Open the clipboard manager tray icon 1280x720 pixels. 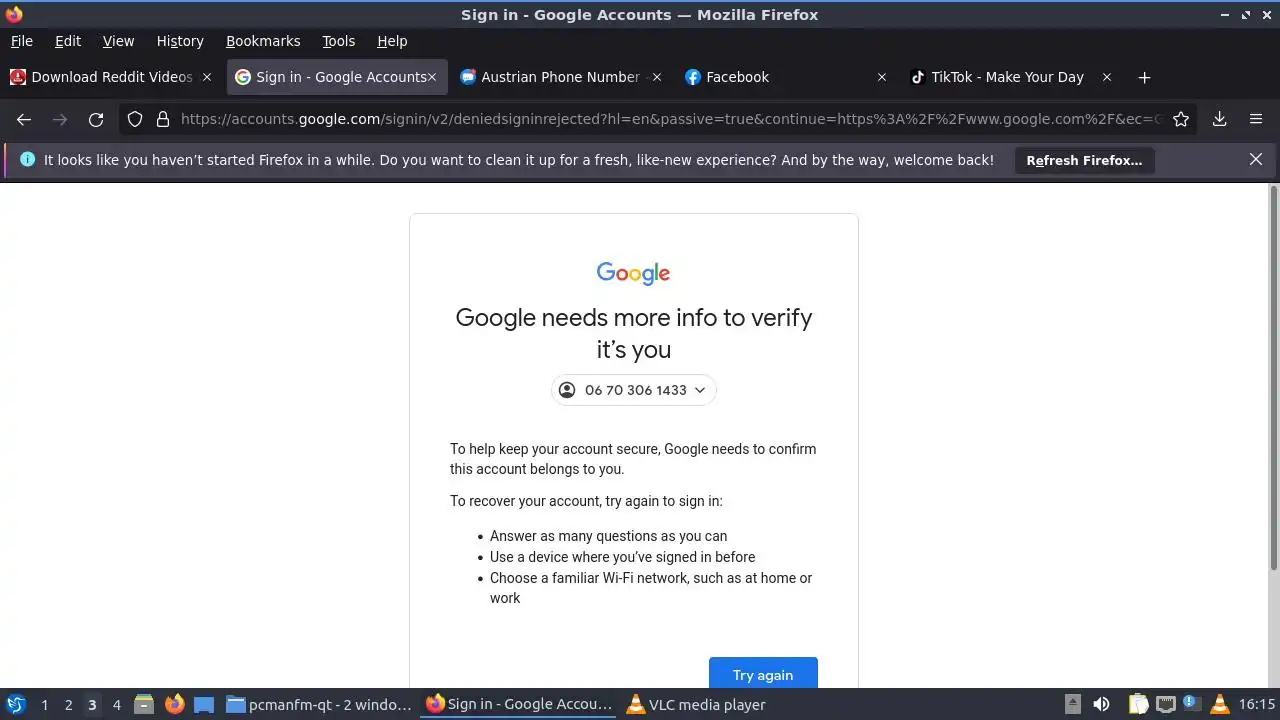(1138, 704)
